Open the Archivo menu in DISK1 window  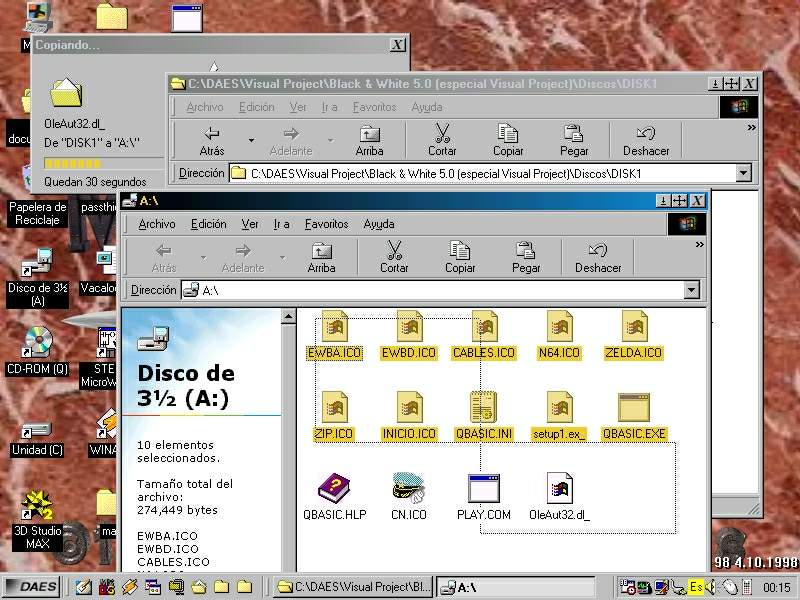(x=205, y=107)
